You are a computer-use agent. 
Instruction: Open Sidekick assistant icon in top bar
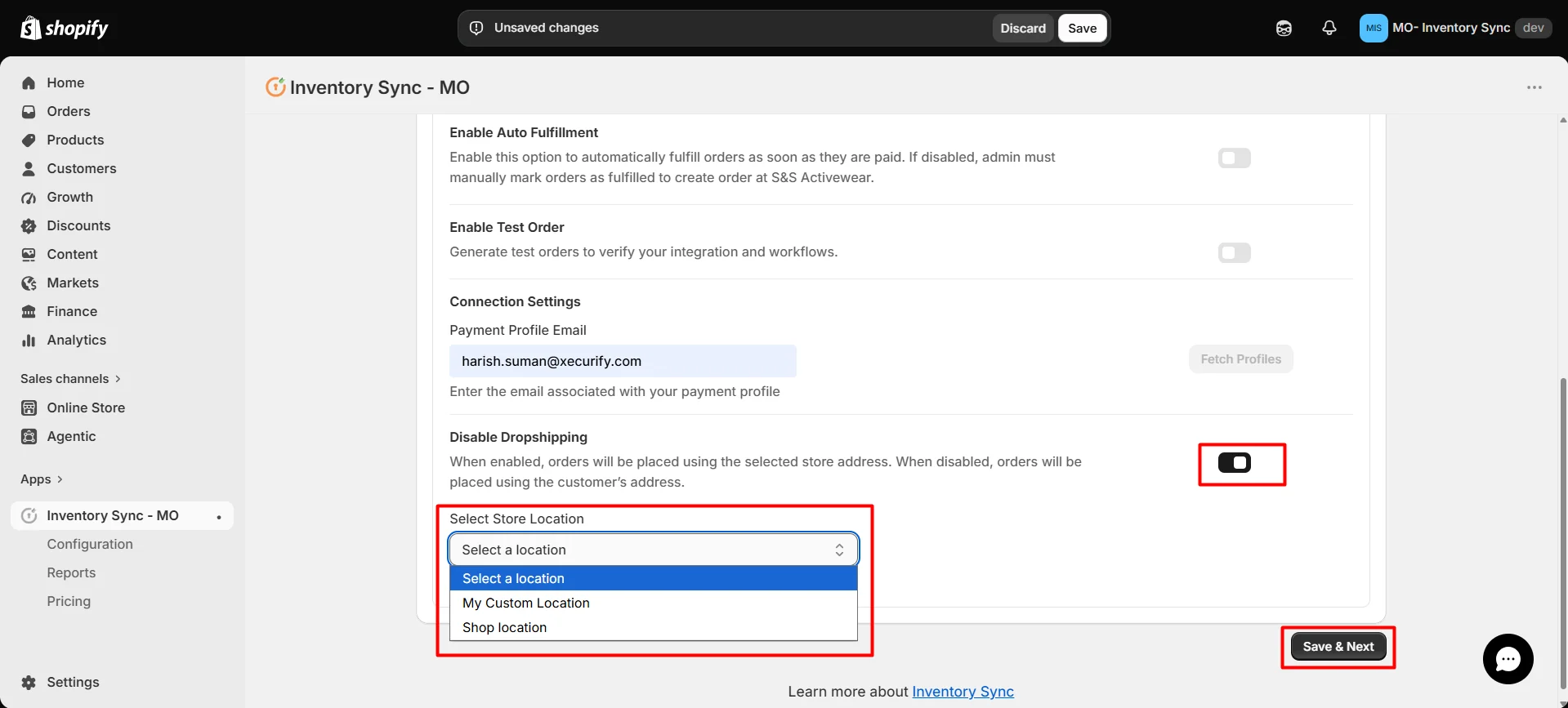point(1284,28)
